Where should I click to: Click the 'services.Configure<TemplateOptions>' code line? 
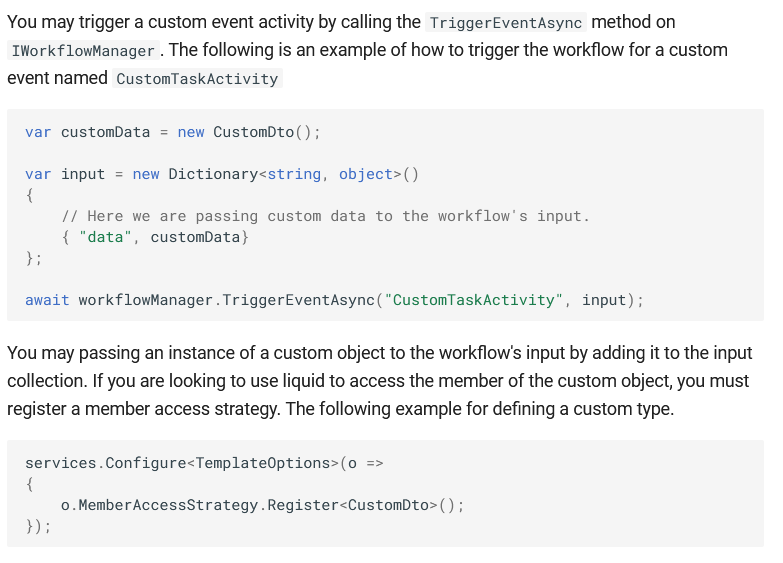tap(204, 463)
